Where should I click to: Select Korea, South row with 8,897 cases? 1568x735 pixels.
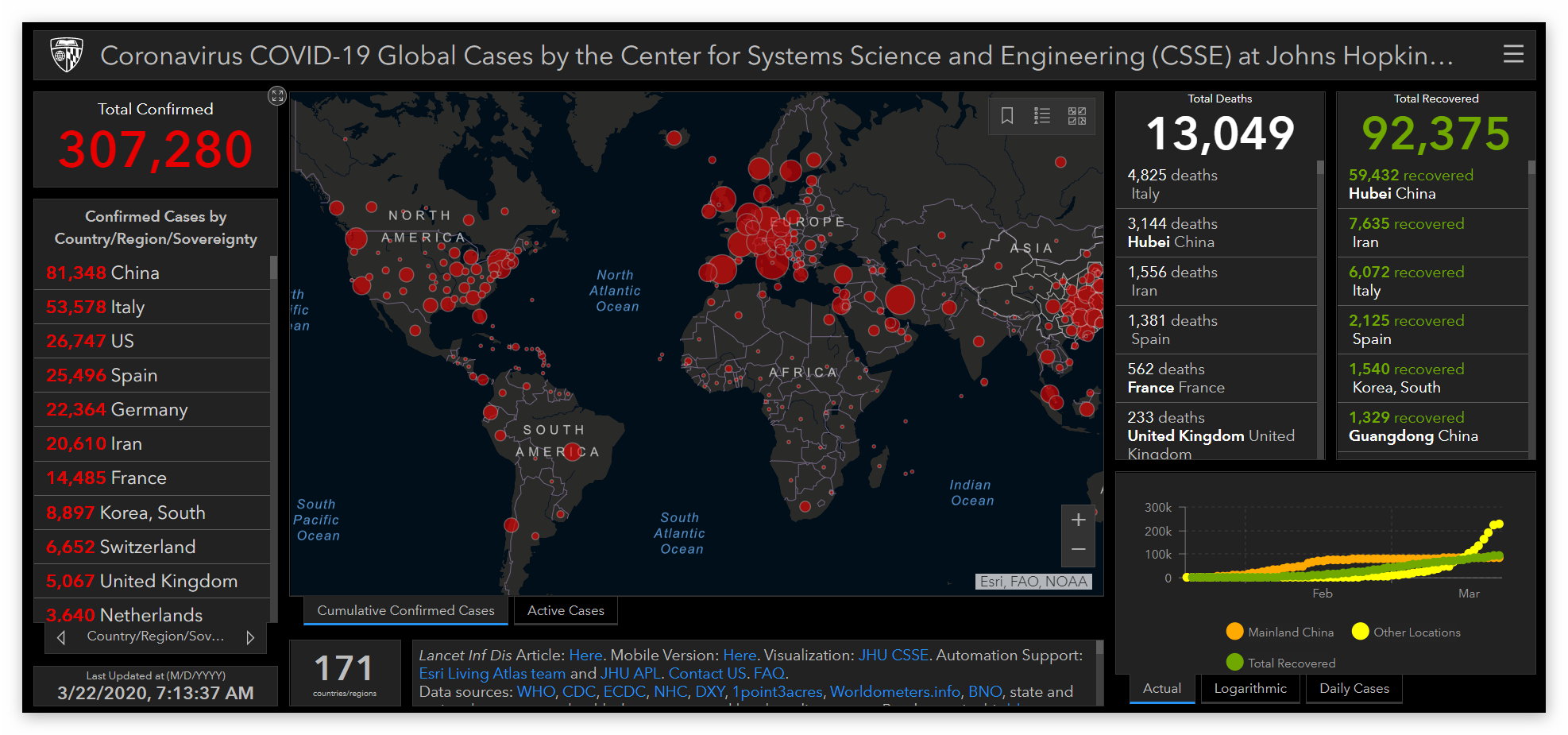click(x=153, y=513)
